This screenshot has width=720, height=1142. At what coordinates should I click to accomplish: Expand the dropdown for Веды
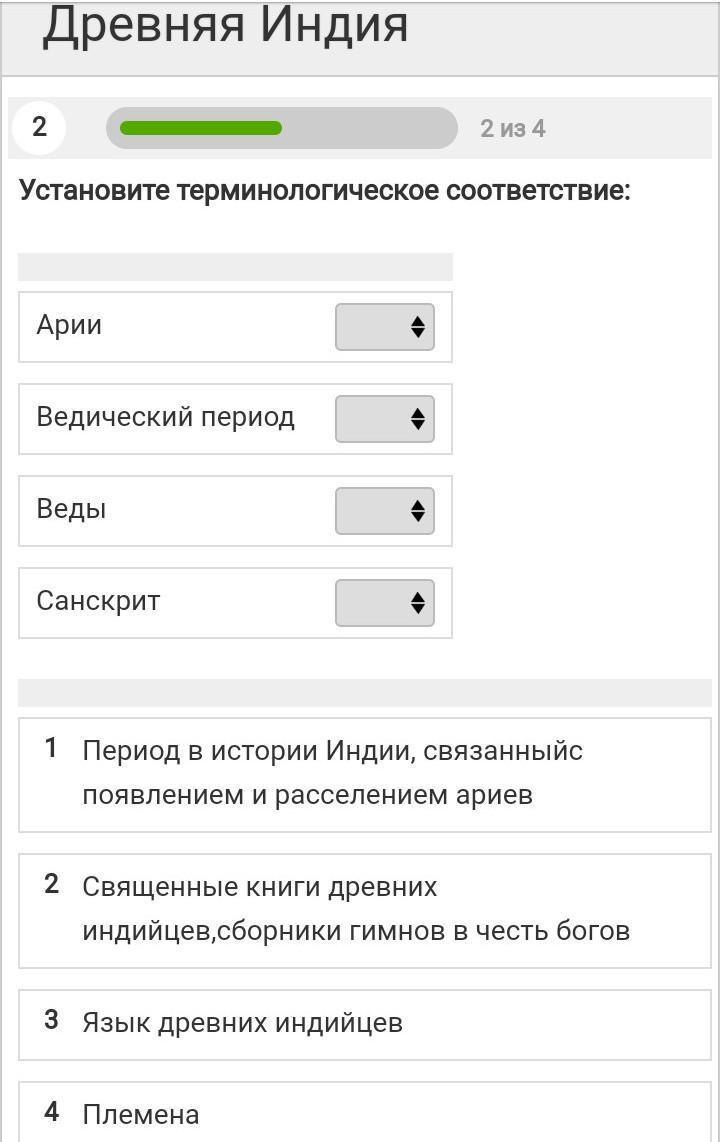click(x=385, y=511)
